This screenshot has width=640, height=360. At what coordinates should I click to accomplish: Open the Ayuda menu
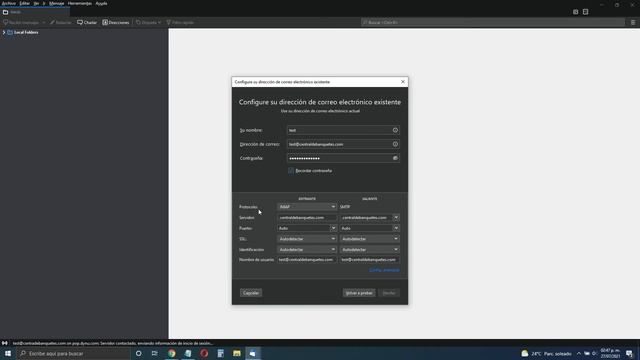coord(101,3)
